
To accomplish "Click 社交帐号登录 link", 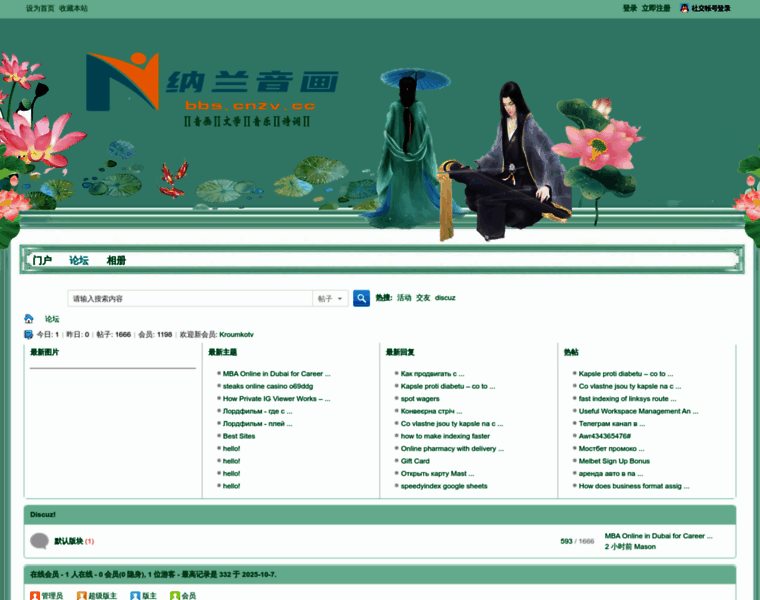I will [711, 8].
